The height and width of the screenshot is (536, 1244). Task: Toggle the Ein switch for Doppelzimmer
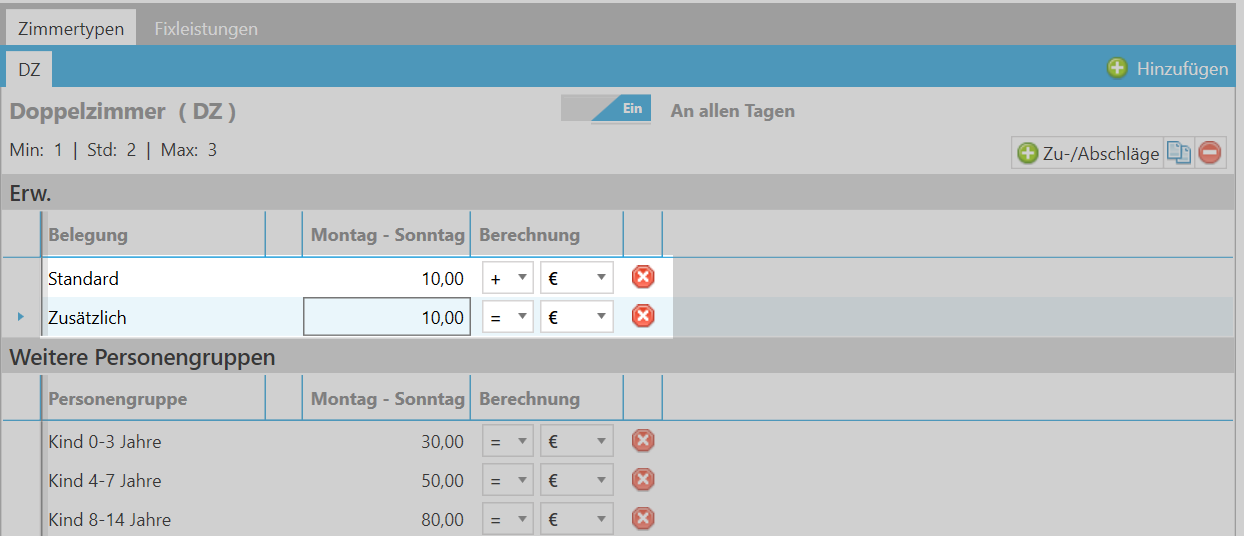[606, 109]
